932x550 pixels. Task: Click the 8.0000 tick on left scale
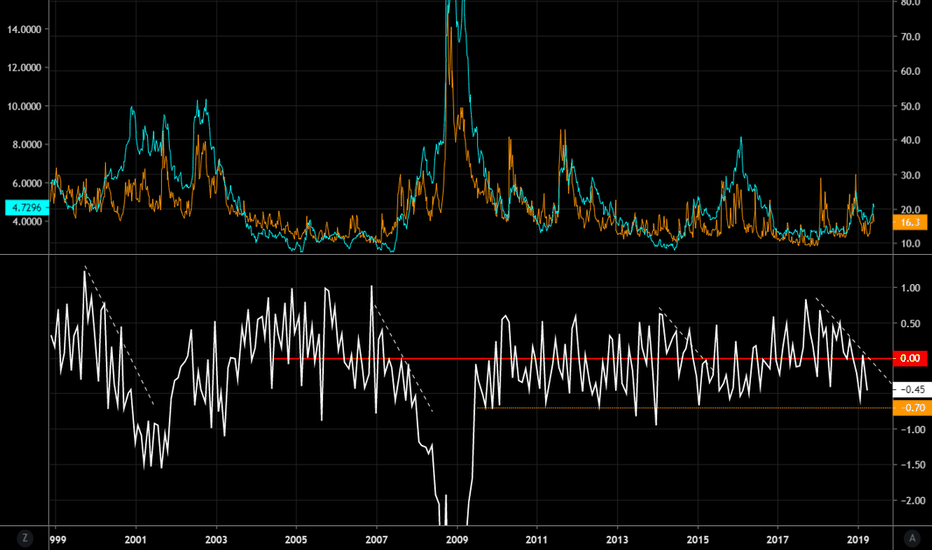pos(27,144)
